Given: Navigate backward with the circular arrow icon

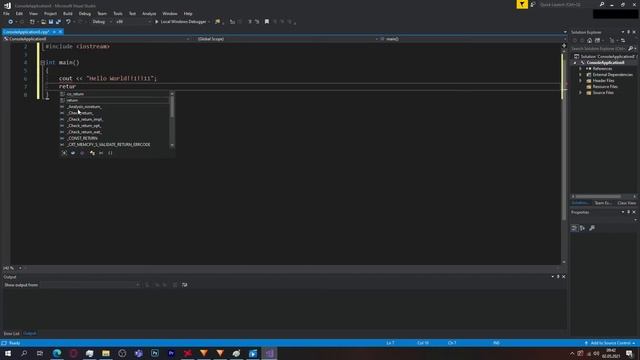Looking at the screenshot, I should tap(11, 22).
